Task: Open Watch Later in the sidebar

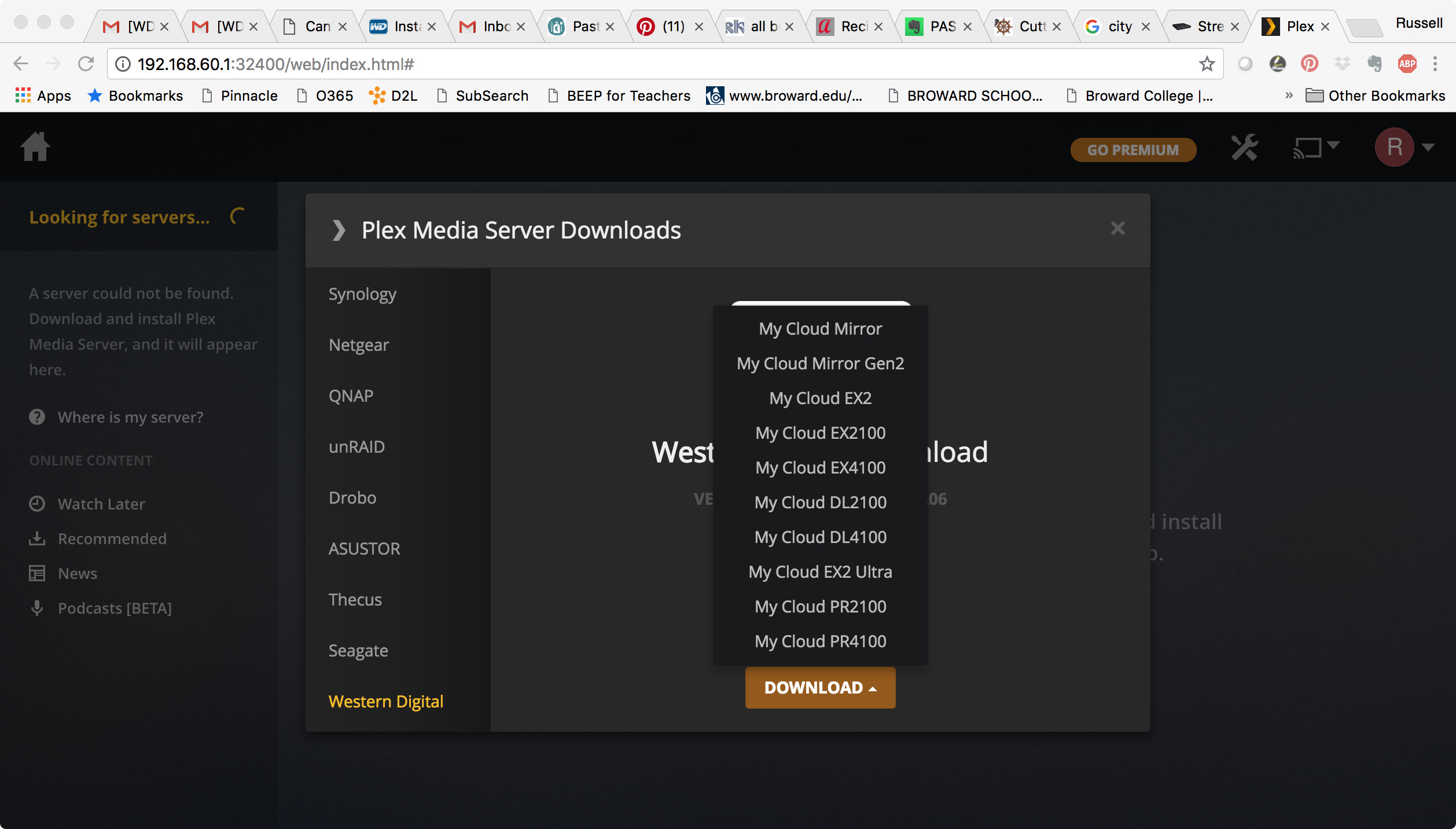Action: (101, 504)
